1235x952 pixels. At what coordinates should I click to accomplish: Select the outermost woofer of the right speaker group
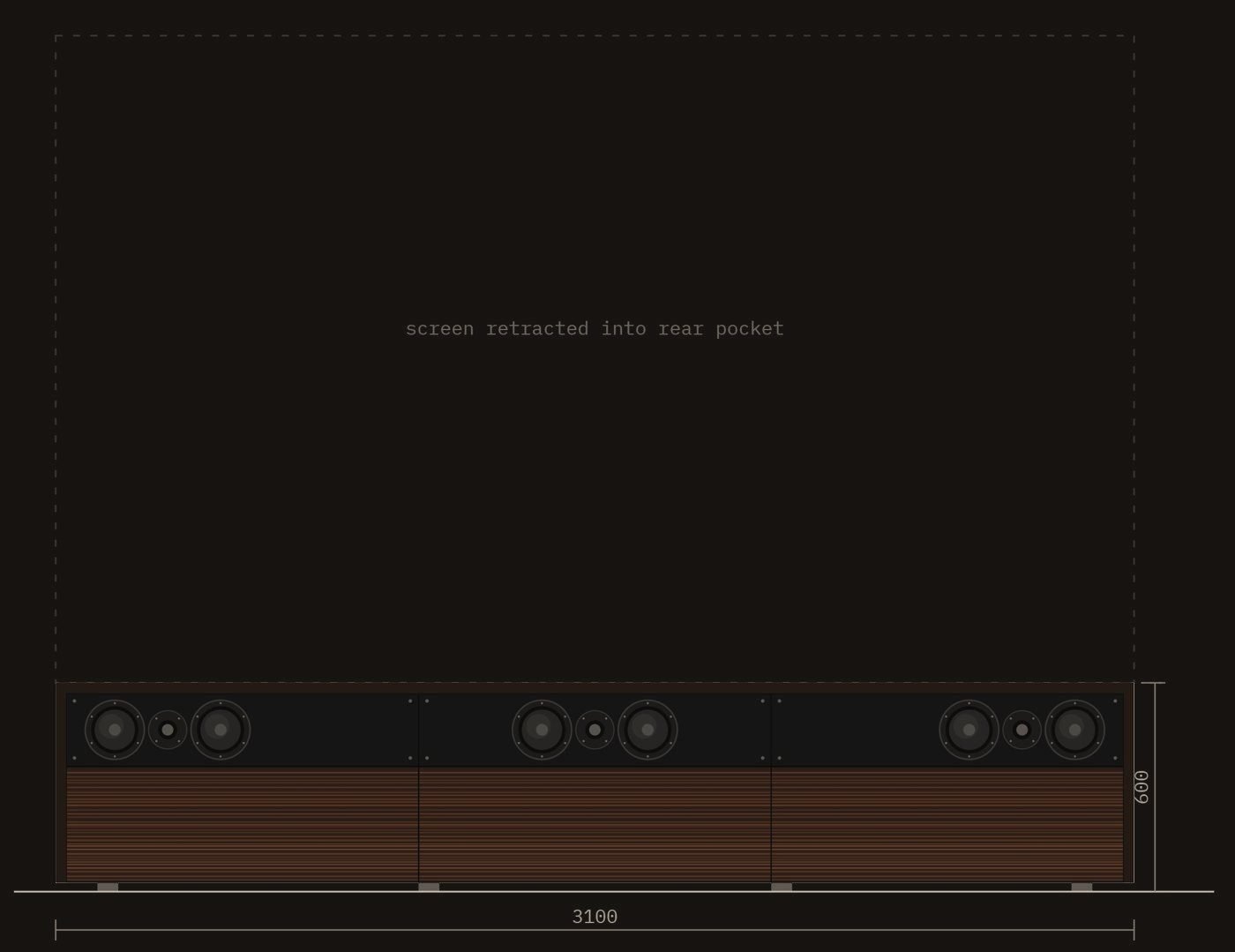pyautogui.click(x=1074, y=730)
